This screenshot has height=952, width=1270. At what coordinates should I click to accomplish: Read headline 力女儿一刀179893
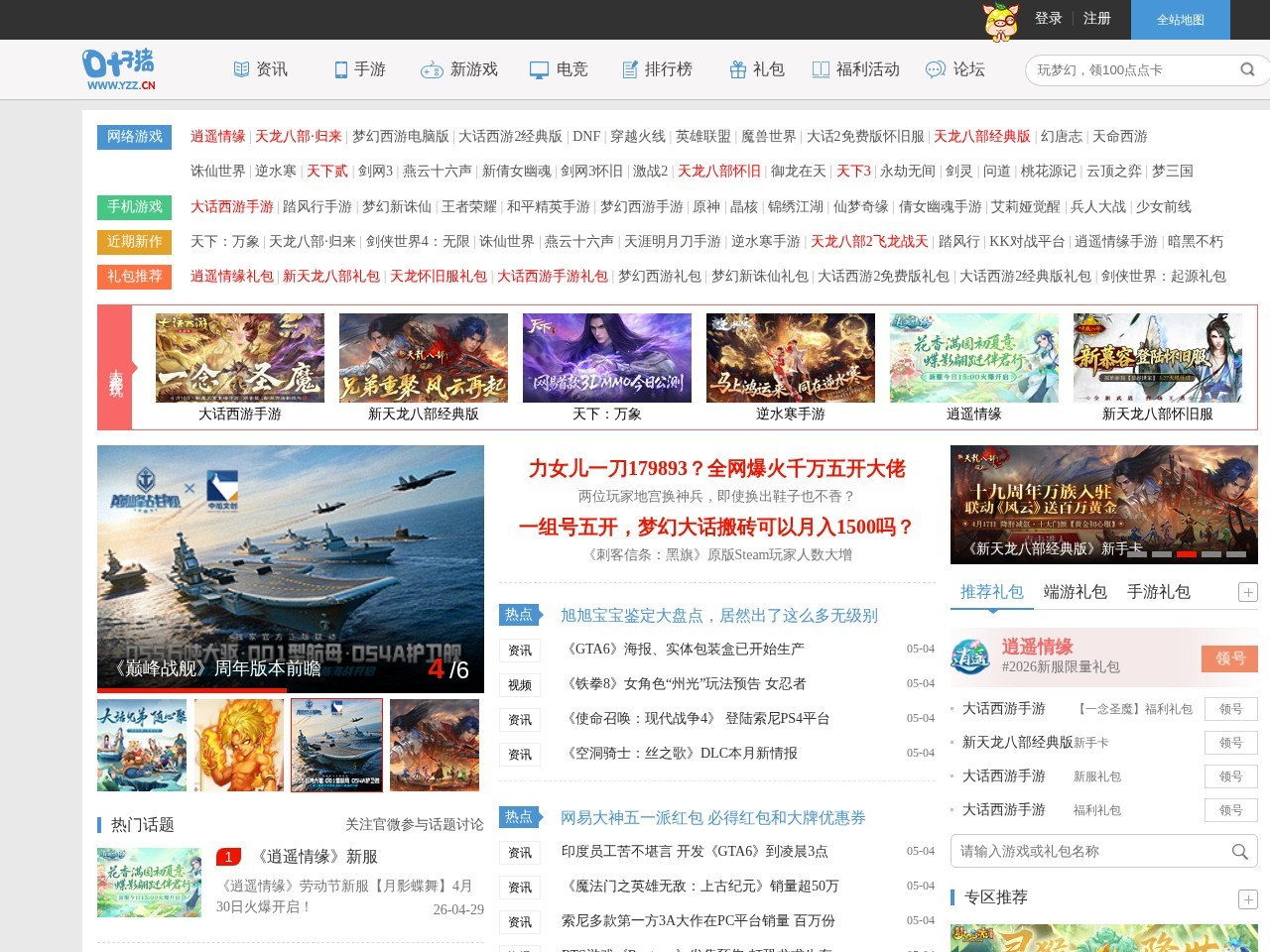tap(717, 468)
